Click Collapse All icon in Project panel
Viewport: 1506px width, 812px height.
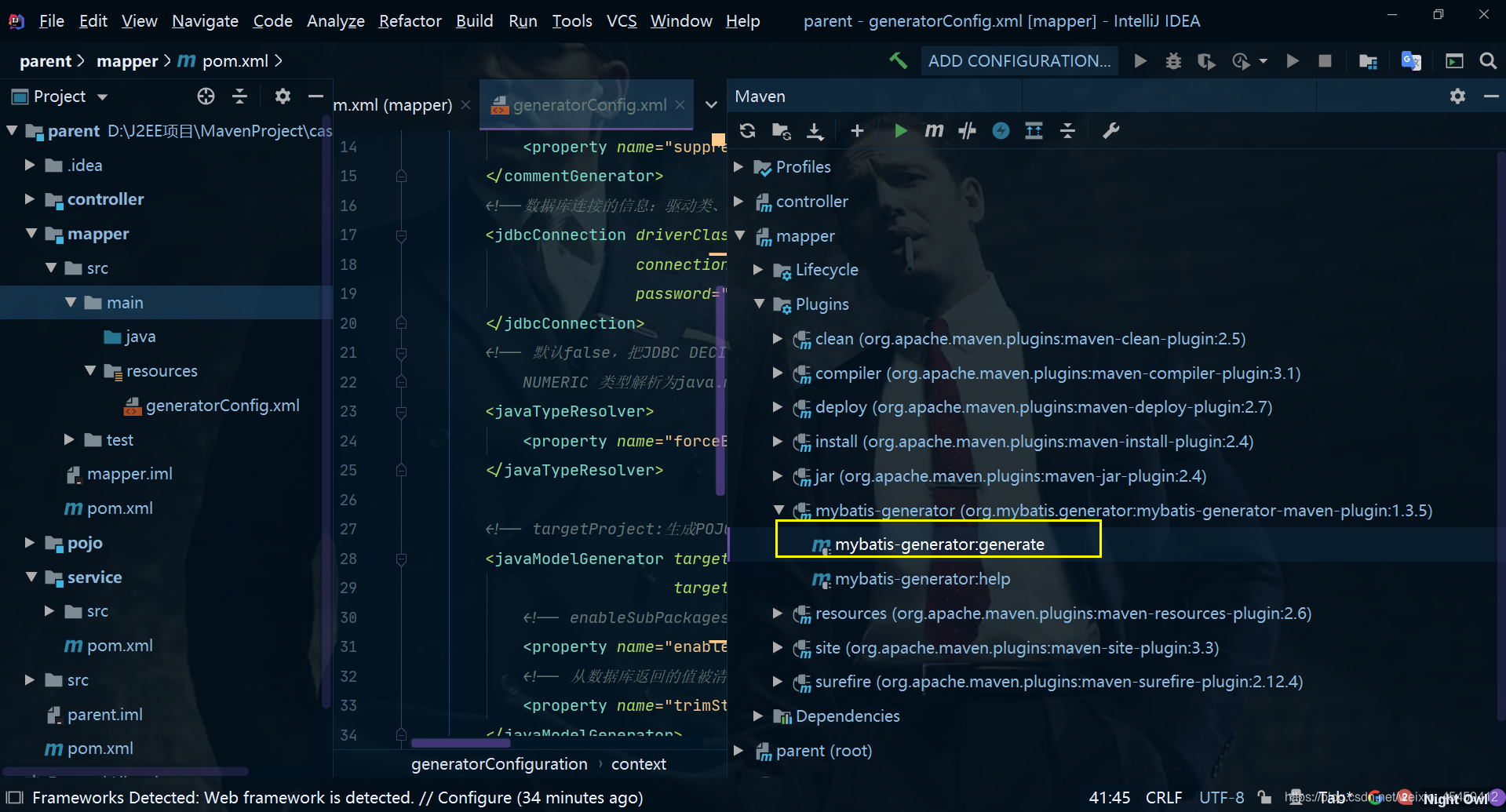pyautogui.click(x=240, y=96)
